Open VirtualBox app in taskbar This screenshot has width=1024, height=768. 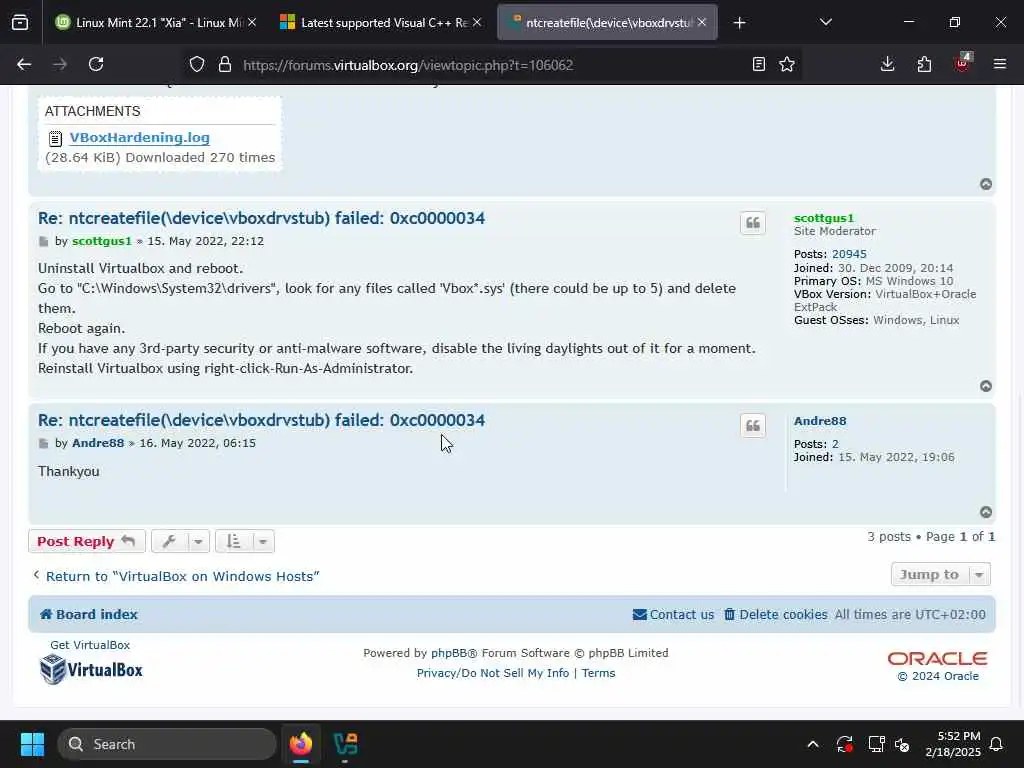tap(345, 744)
